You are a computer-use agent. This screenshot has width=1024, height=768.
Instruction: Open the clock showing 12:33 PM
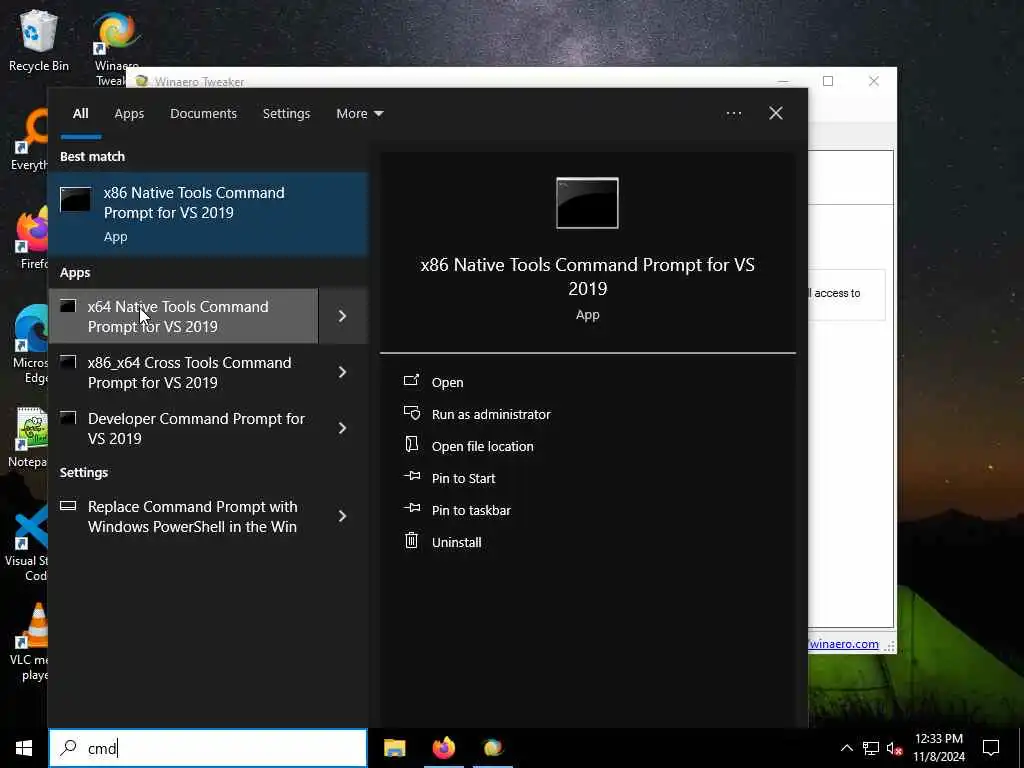coord(938,748)
